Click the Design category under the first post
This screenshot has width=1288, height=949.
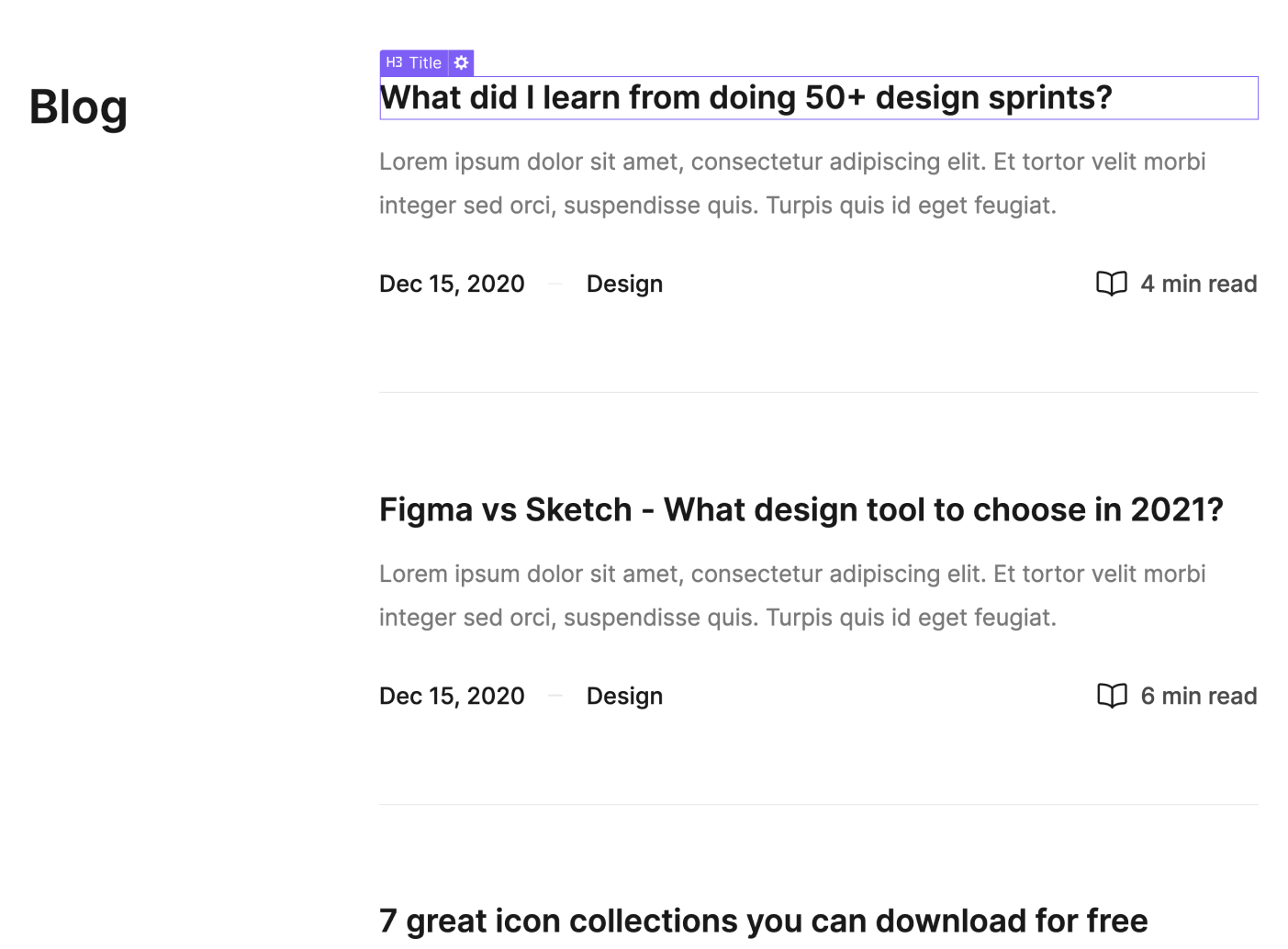pos(624,284)
